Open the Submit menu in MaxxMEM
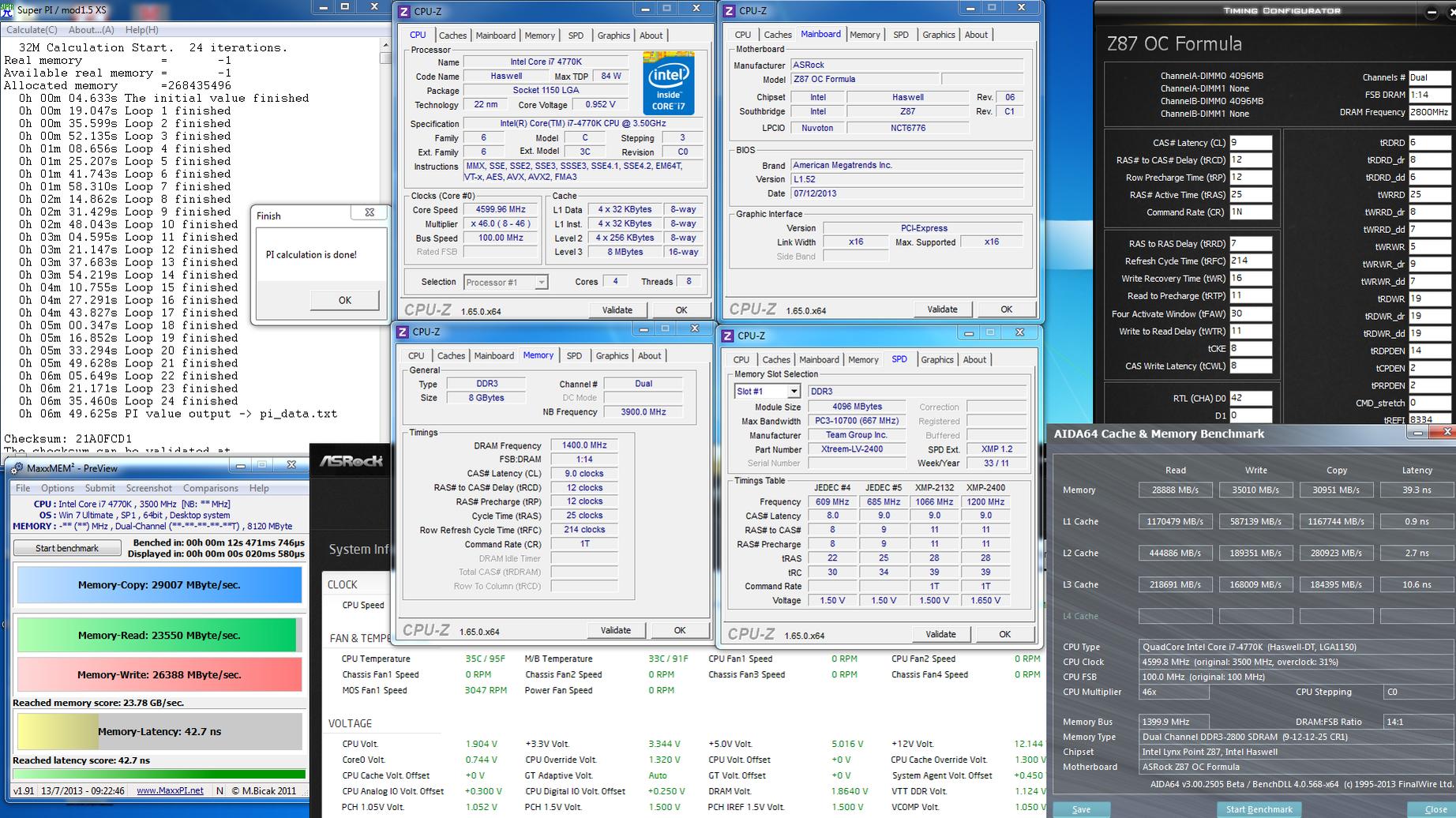Image resolution: width=1456 pixels, height=818 pixels. [x=100, y=488]
